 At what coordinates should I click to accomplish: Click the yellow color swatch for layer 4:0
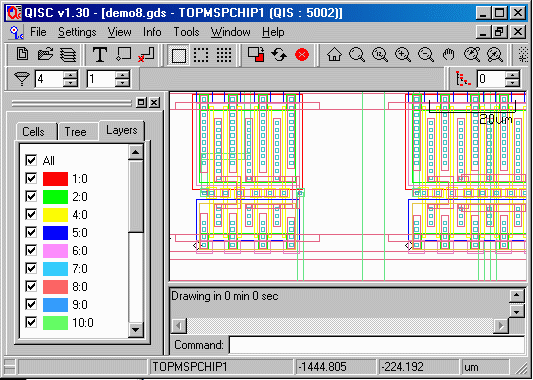point(55,214)
